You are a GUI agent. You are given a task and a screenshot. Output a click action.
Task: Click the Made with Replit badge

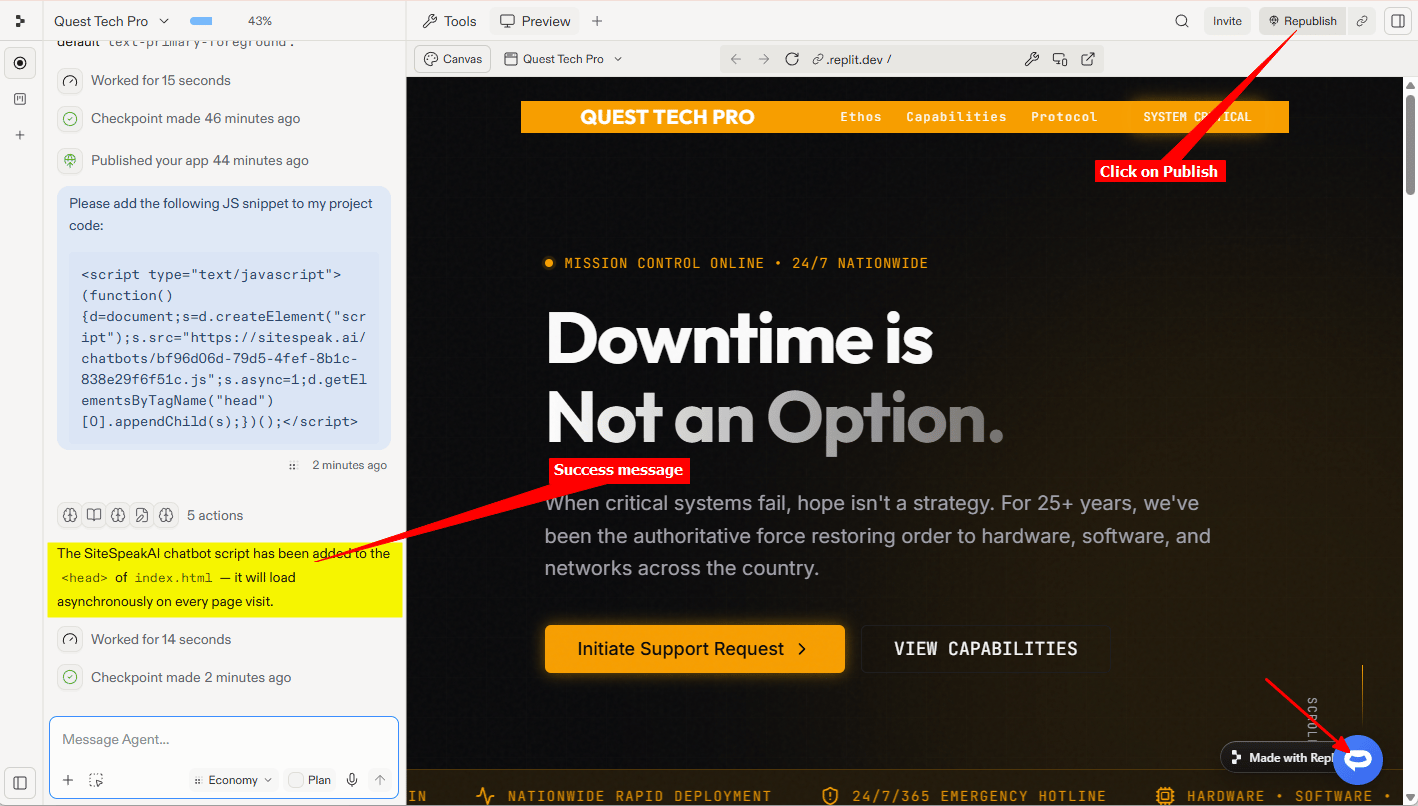pos(1280,757)
